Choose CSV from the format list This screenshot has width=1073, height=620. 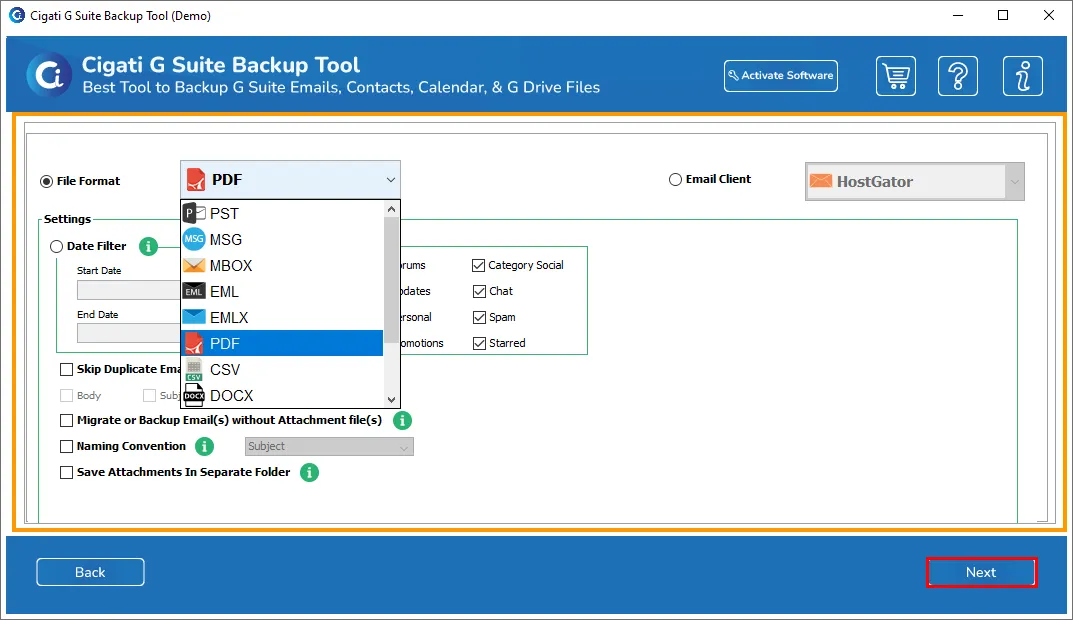click(282, 370)
